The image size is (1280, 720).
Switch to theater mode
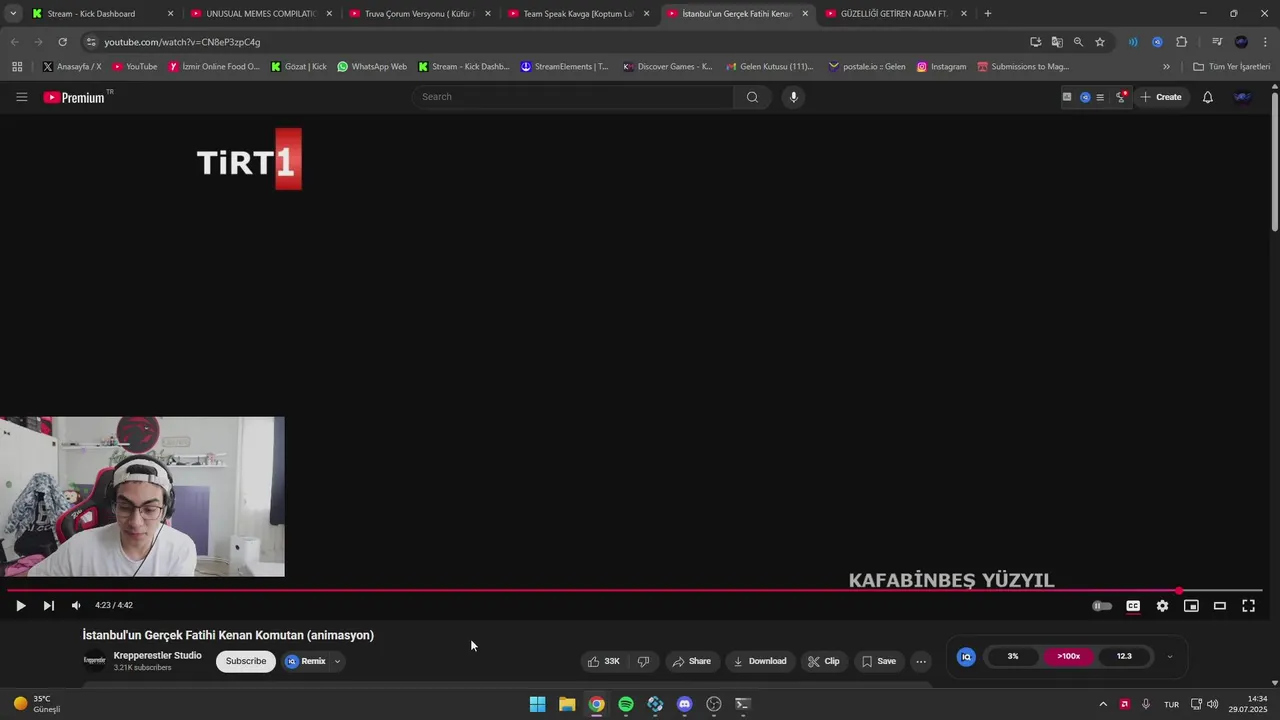(x=1220, y=605)
